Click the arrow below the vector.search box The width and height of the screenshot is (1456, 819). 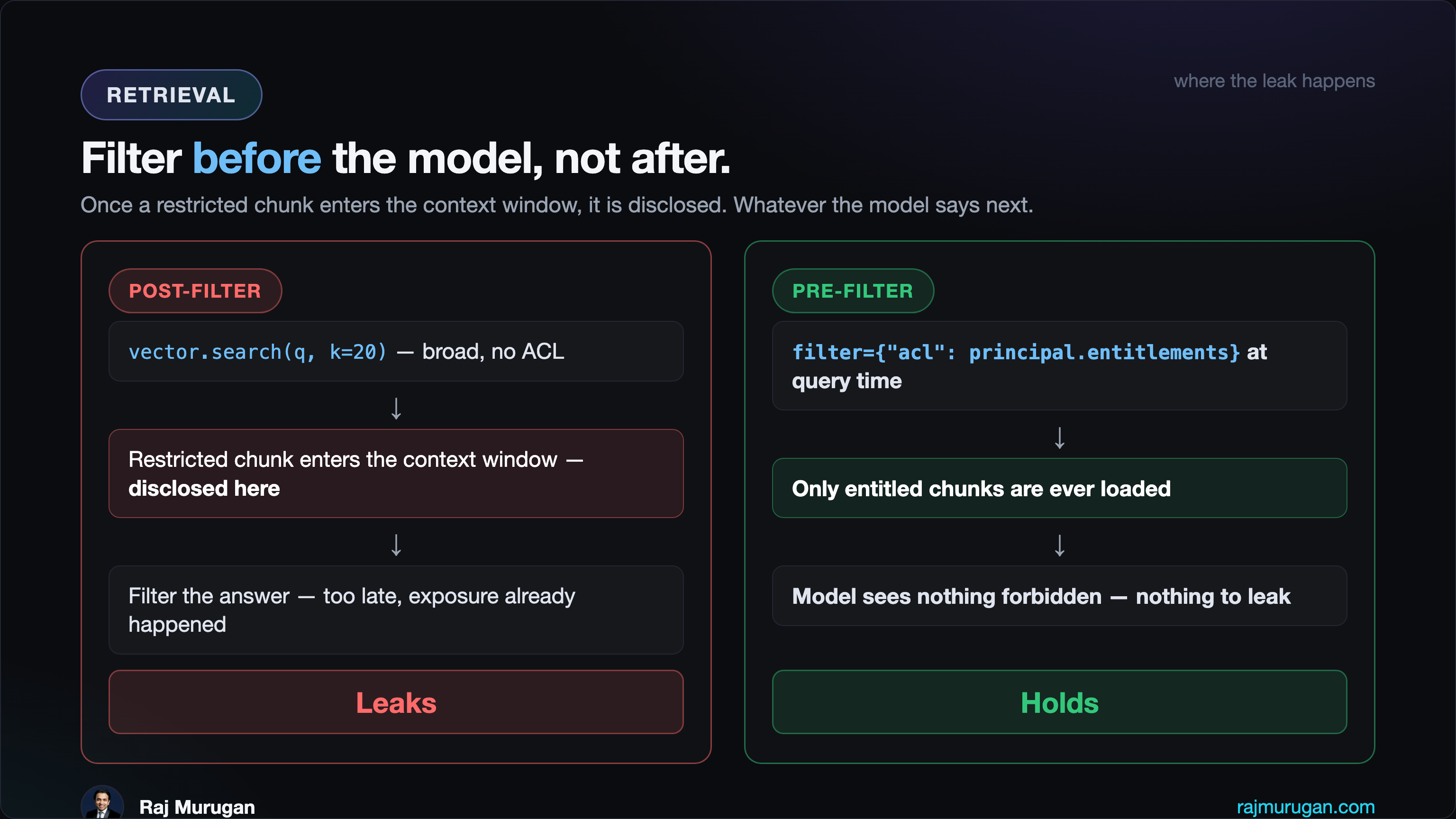pyautogui.click(x=396, y=408)
